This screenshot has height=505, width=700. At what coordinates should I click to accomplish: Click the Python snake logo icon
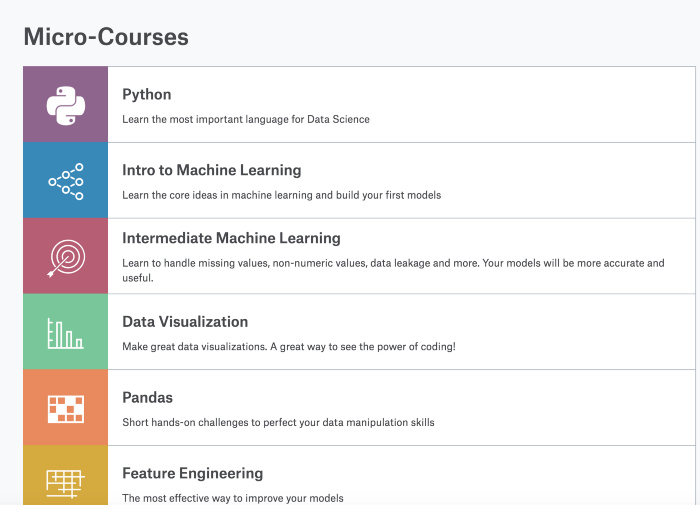[x=65, y=105]
